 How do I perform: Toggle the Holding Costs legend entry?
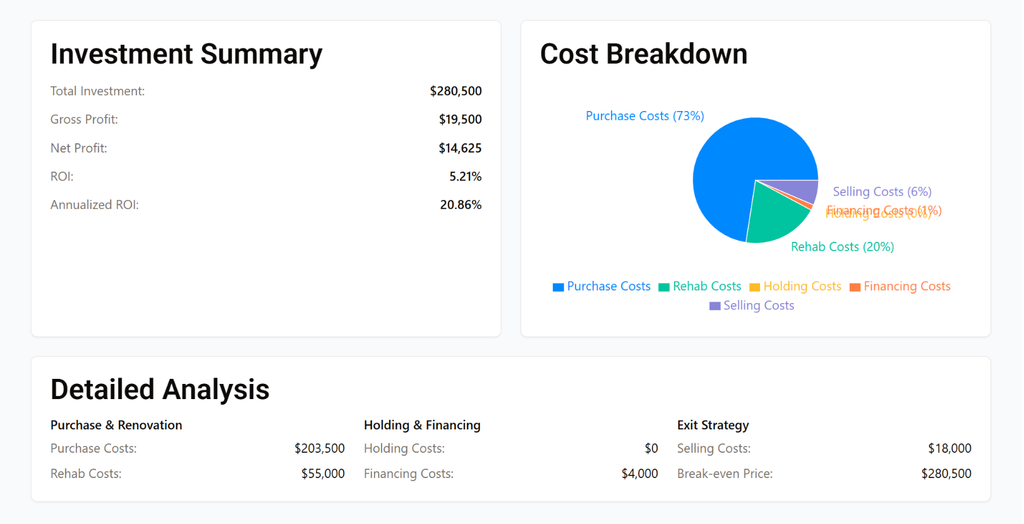tap(795, 286)
